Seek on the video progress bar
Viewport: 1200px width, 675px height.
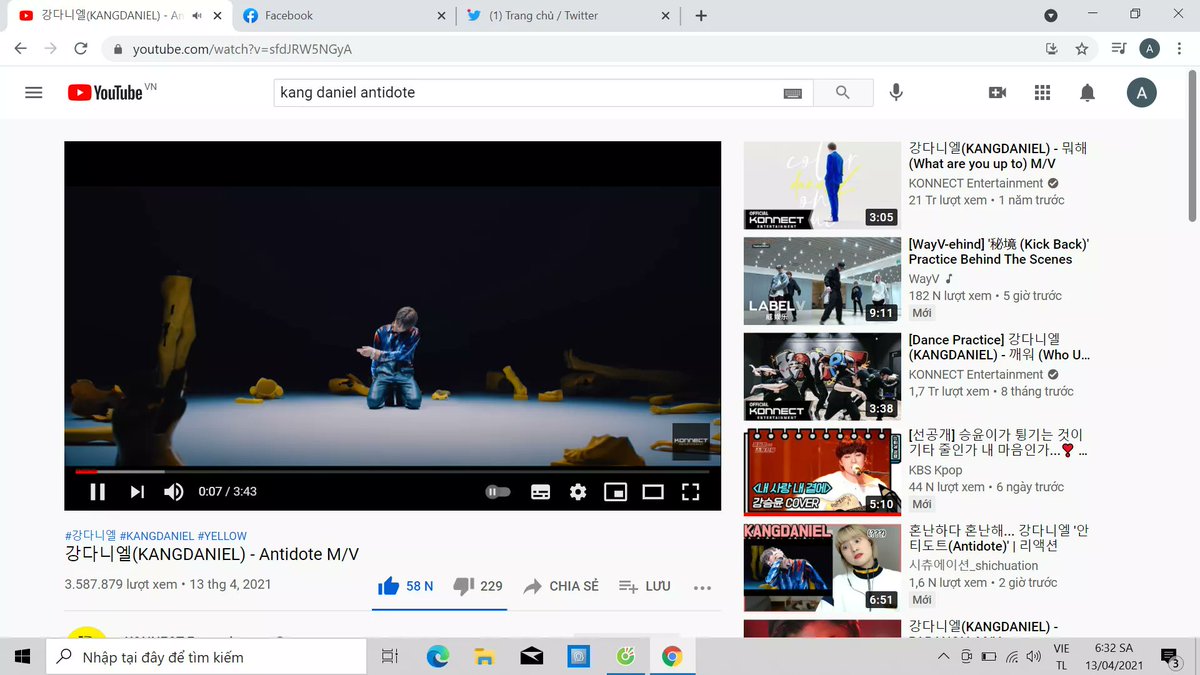point(392,471)
